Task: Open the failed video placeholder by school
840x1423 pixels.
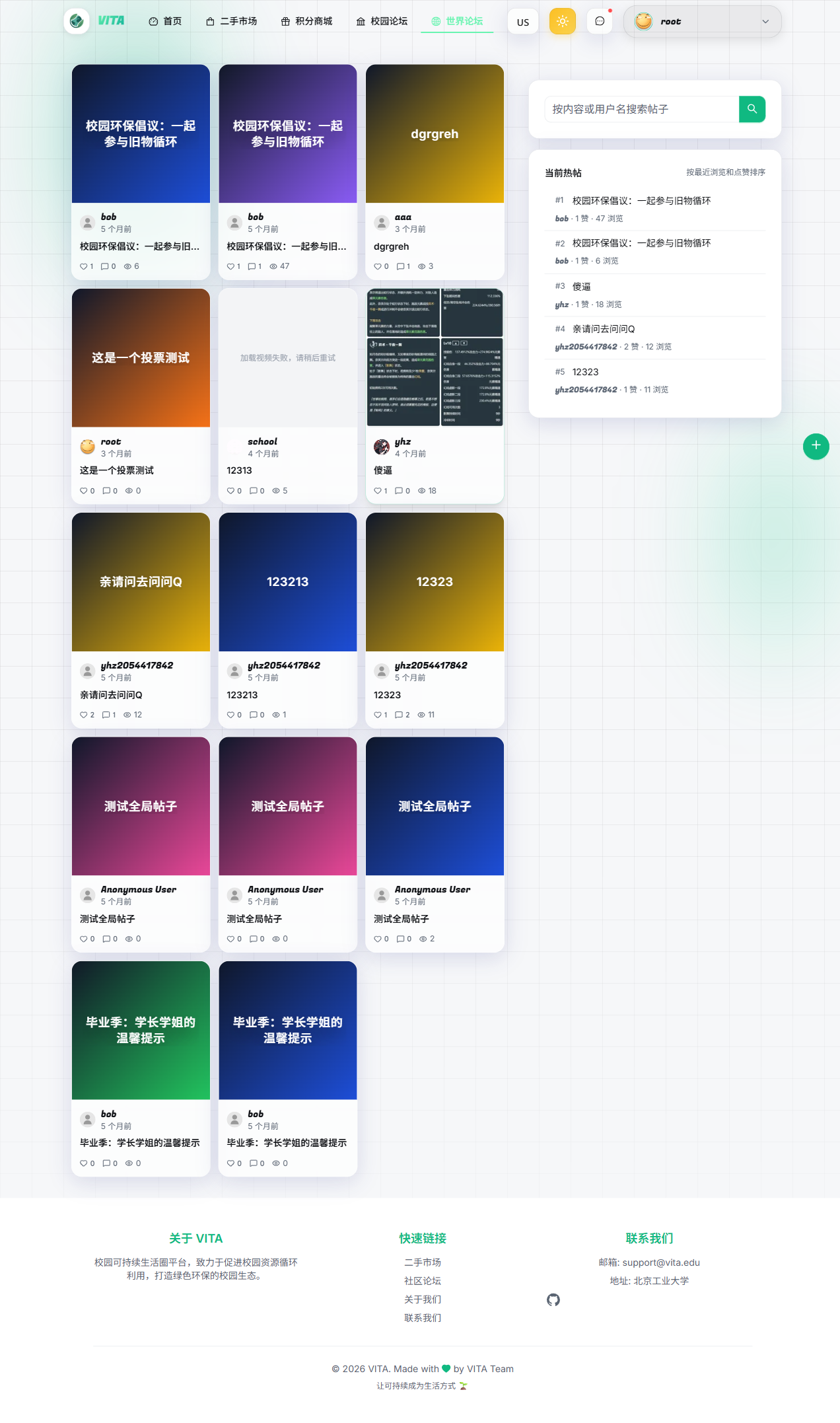Action: pyautogui.click(x=288, y=358)
